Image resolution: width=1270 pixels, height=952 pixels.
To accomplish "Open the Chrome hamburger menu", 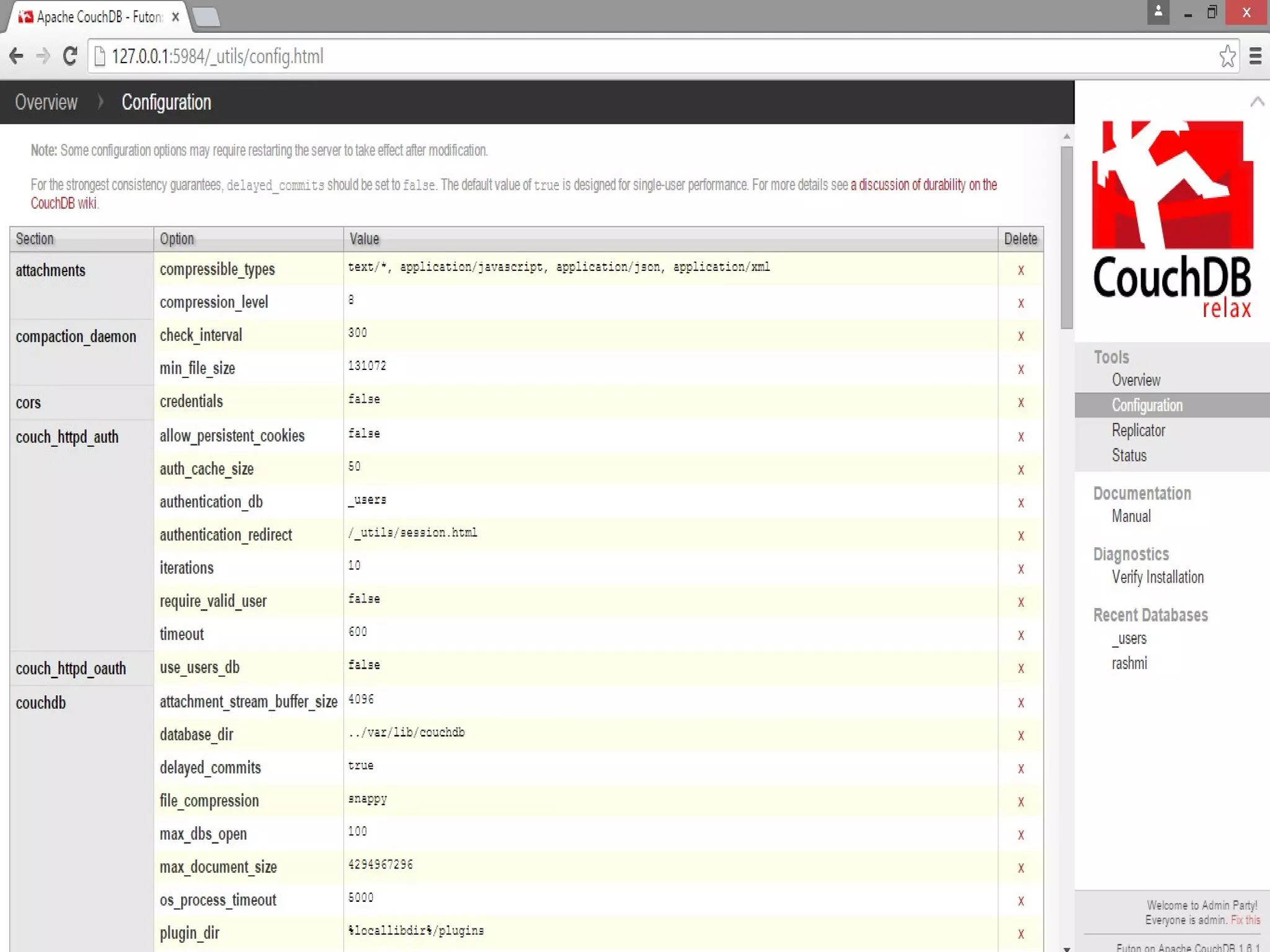I will coord(1255,56).
